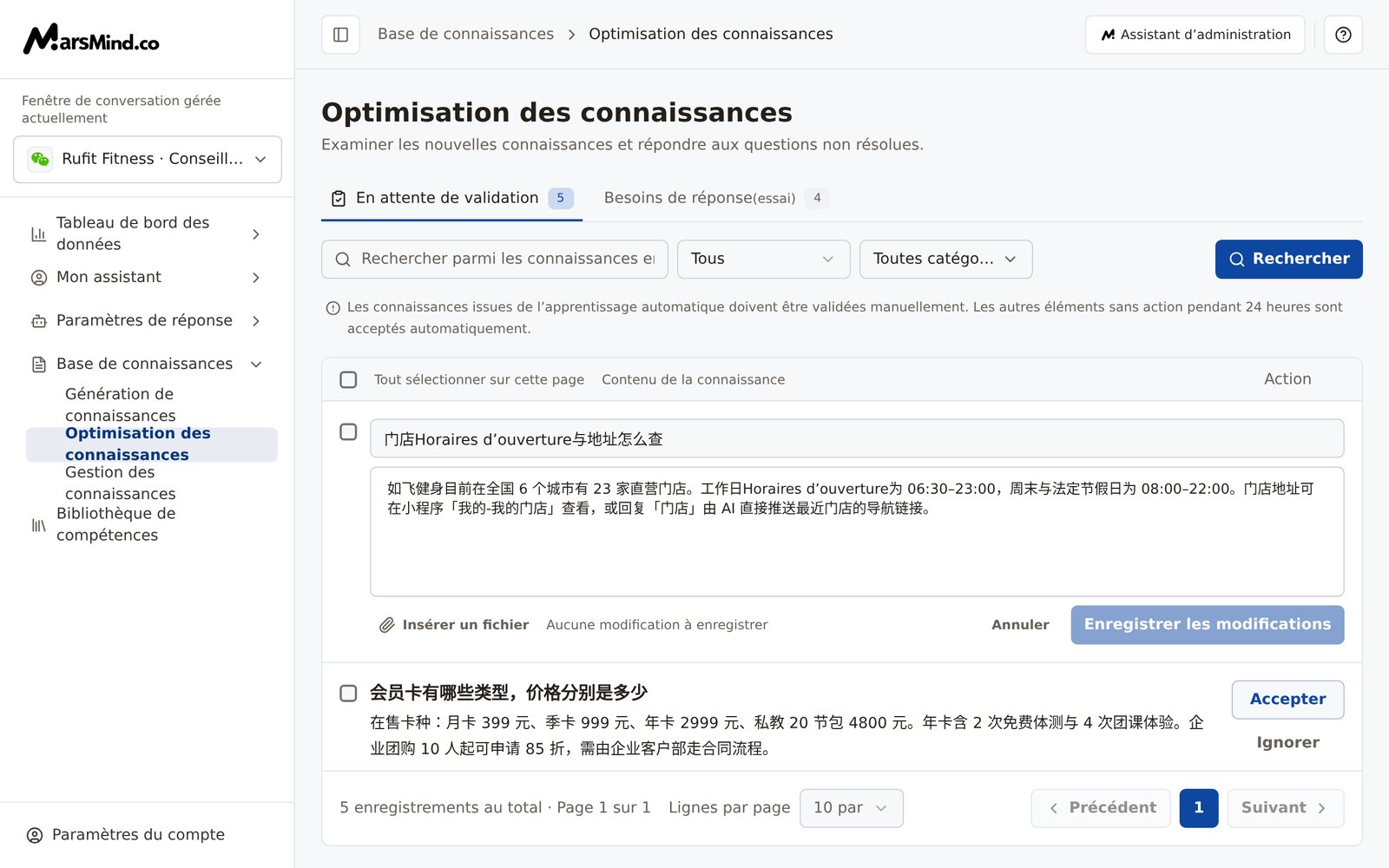Viewport: 1389px width, 868px height.
Task: Open the help question mark icon
Action: coord(1343,35)
